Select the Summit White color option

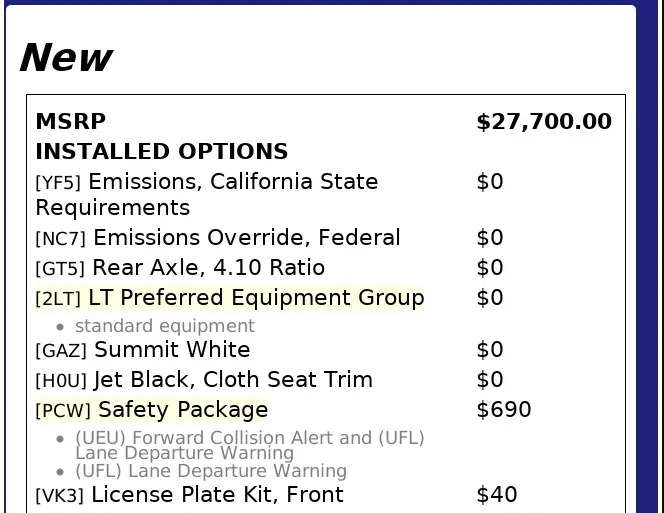pos(143,350)
